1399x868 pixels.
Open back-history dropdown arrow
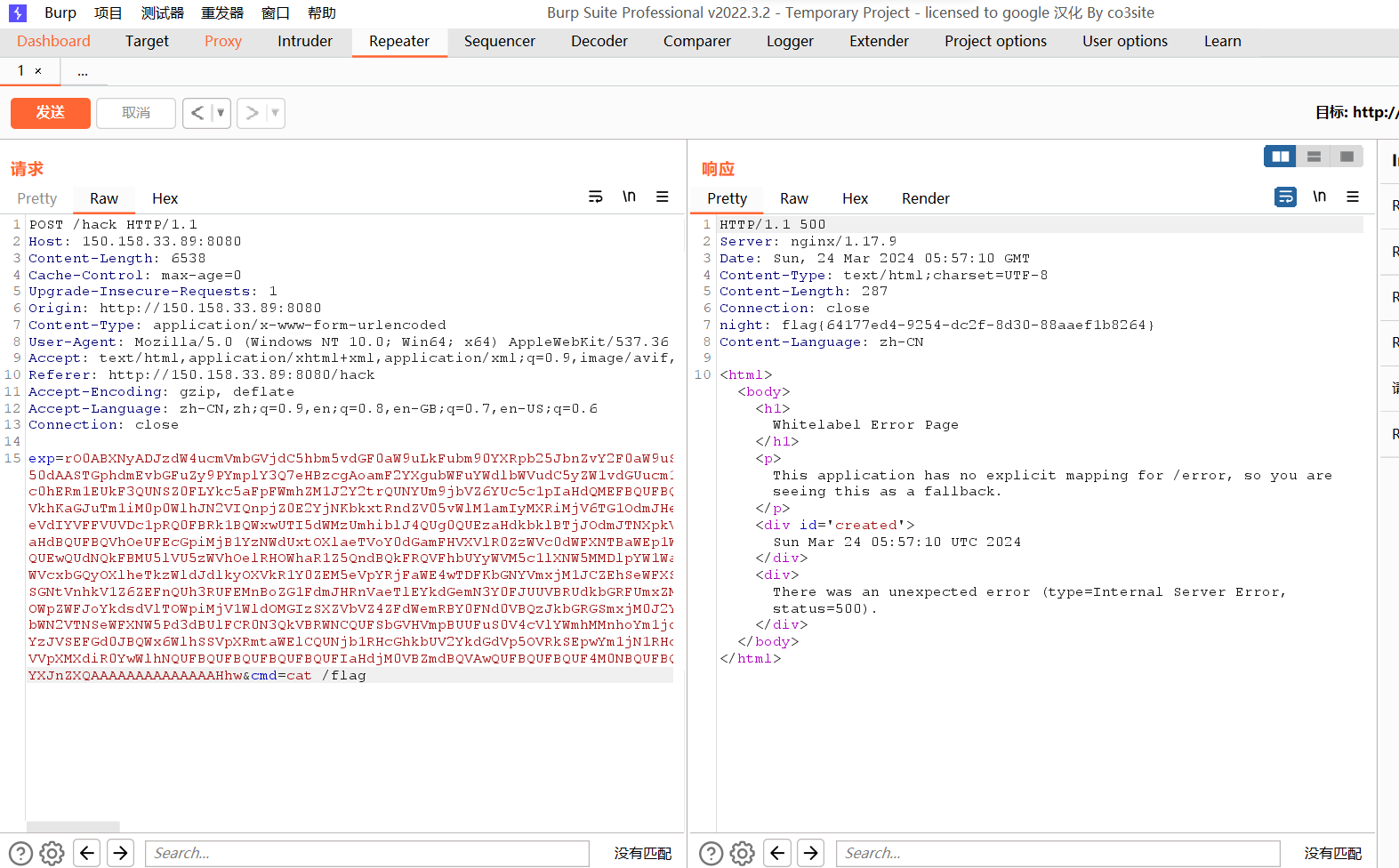[x=221, y=113]
